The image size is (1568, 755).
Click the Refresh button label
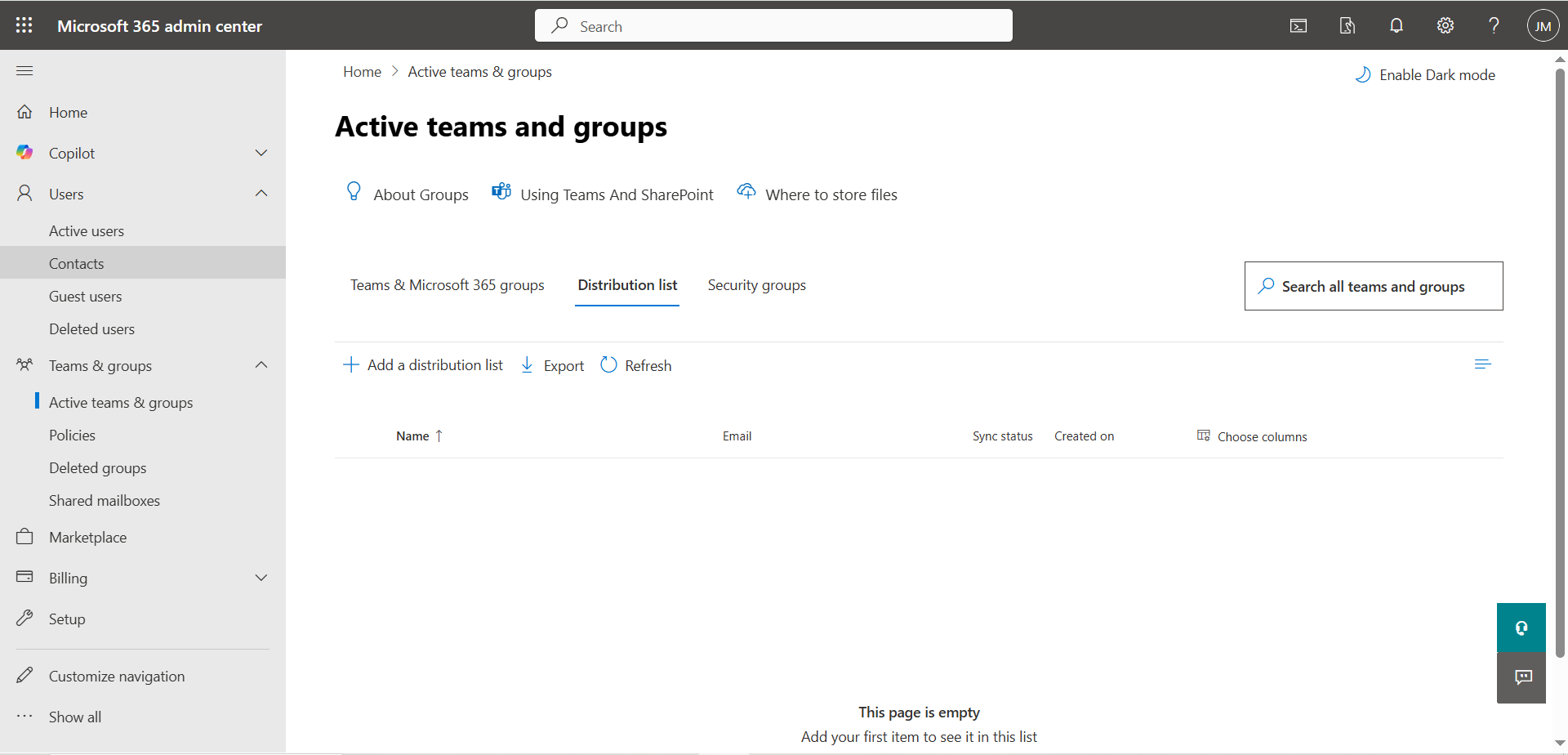tap(648, 366)
